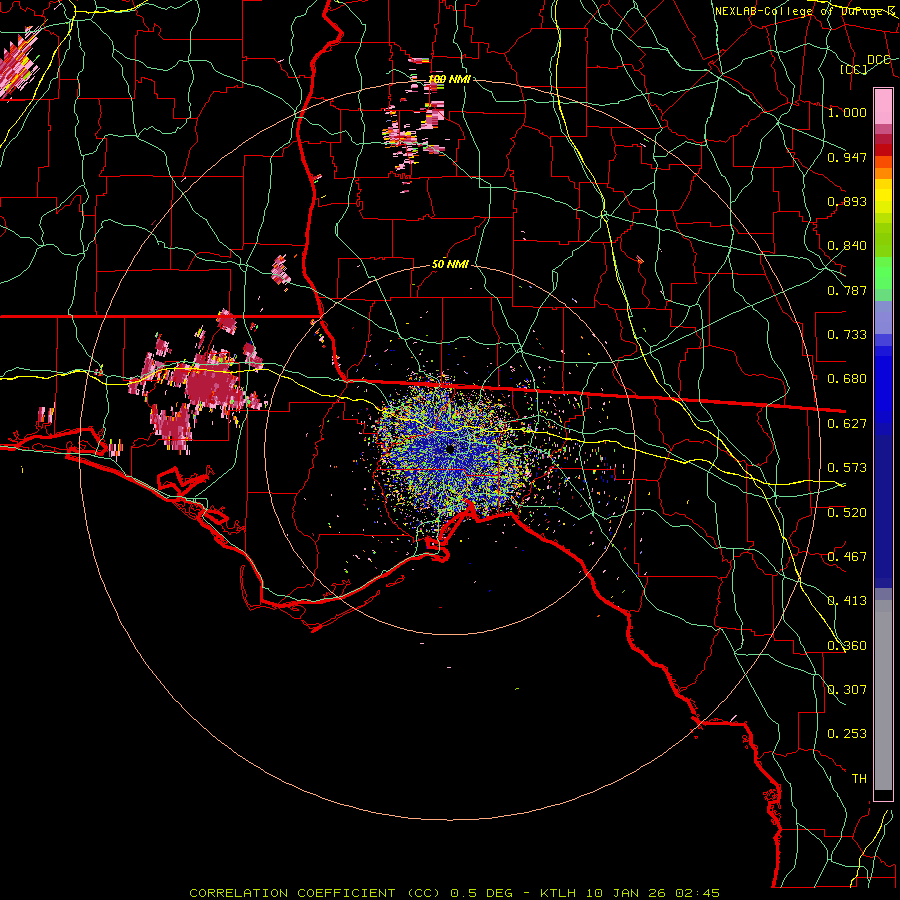900x900 pixels.
Task: Select the 0.787 color scale value
Action: pyautogui.click(x=847, y=290)
